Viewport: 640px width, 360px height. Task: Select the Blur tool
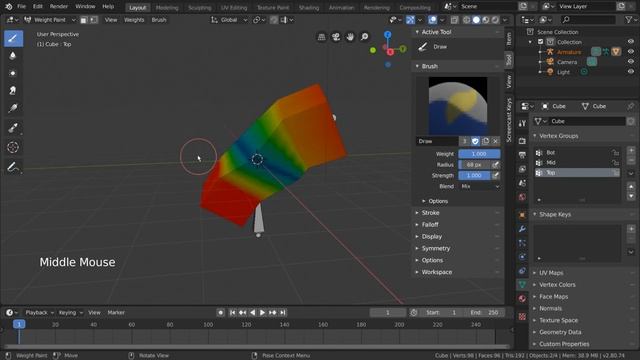tap(13, 56)
